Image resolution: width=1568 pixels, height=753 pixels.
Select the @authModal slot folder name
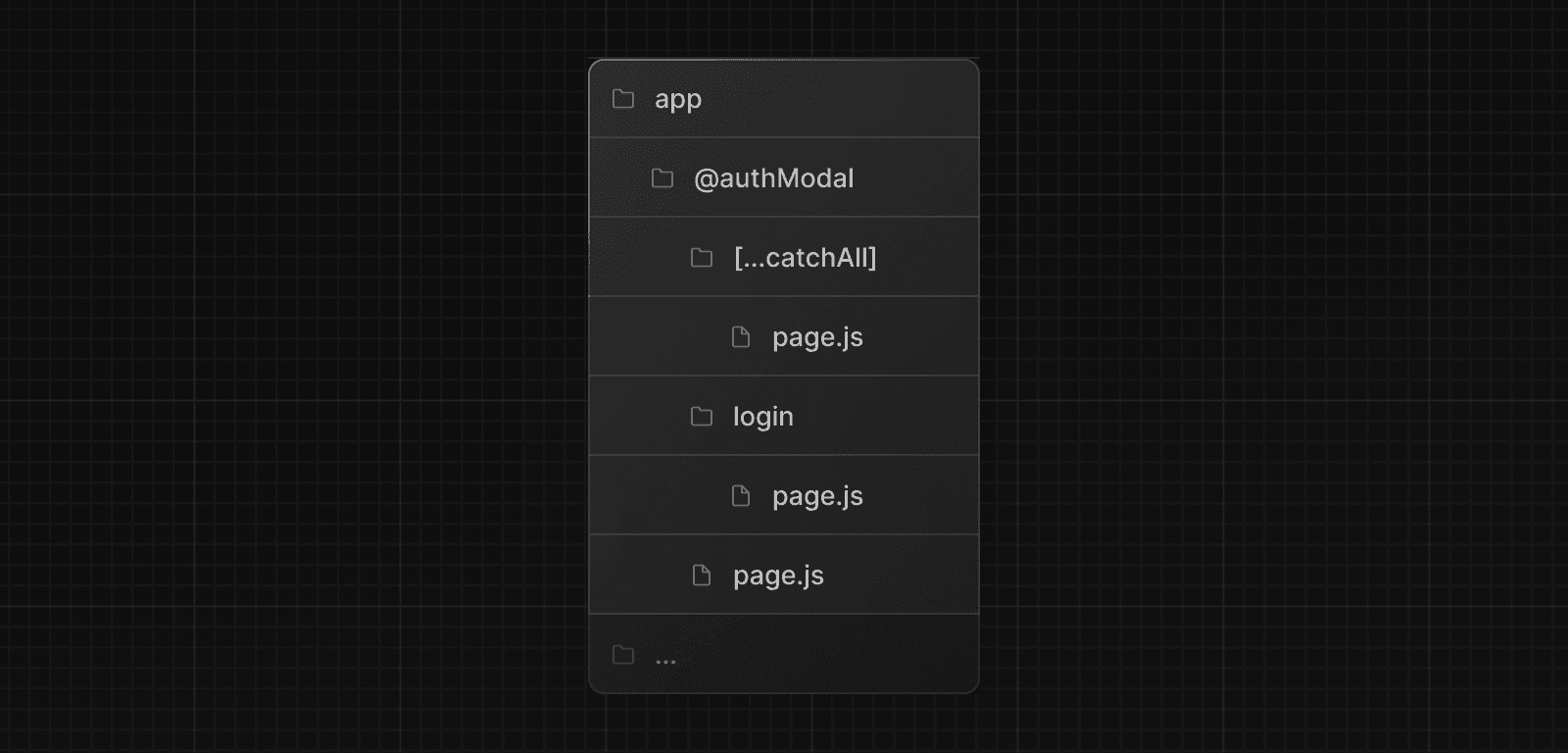[x=774, y=178]
